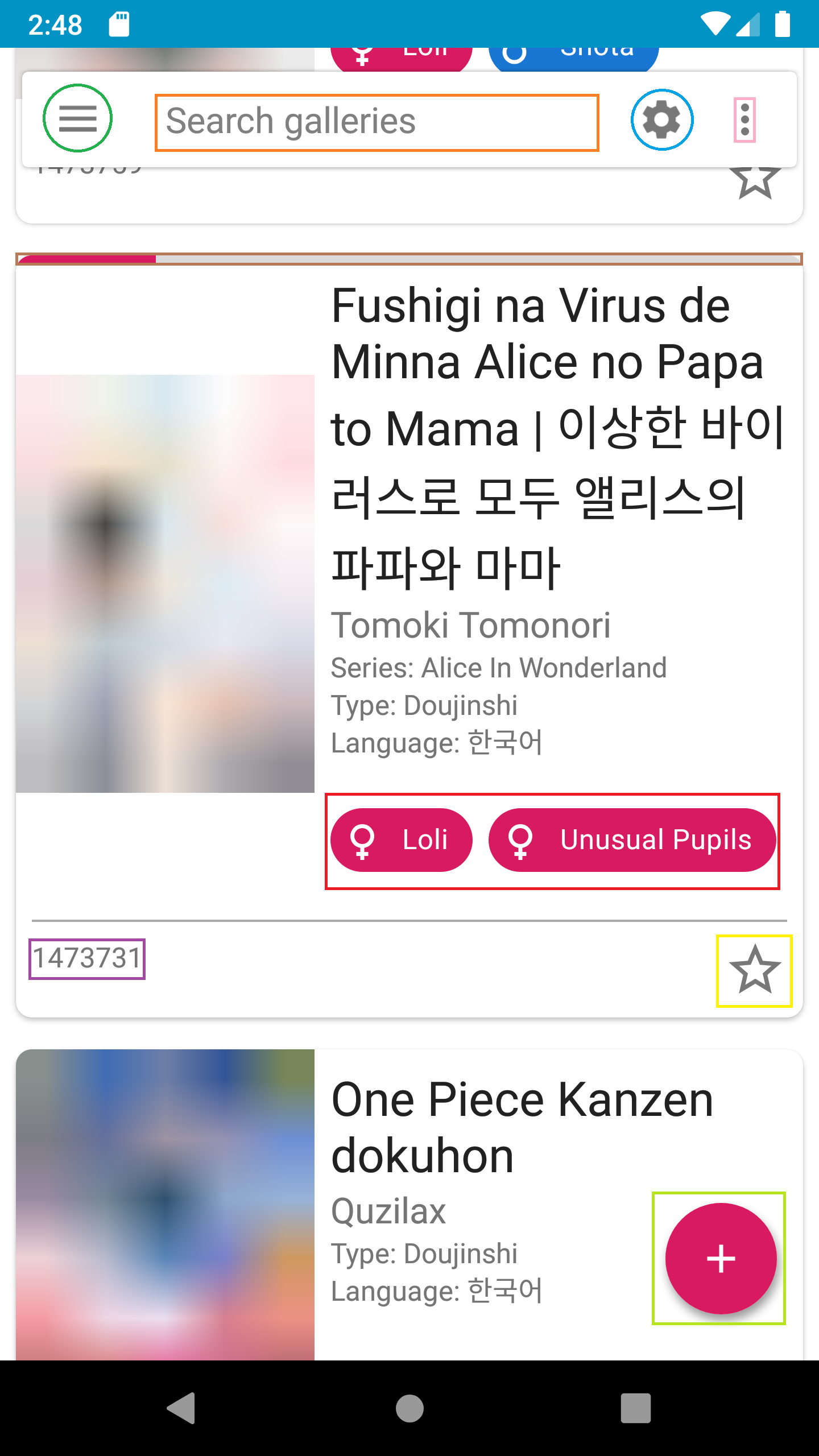The image size is (819, 1456).
Task: Select the artist name Tomoki Tomonori
Action: pyautogui.click(x=470, y=625)
